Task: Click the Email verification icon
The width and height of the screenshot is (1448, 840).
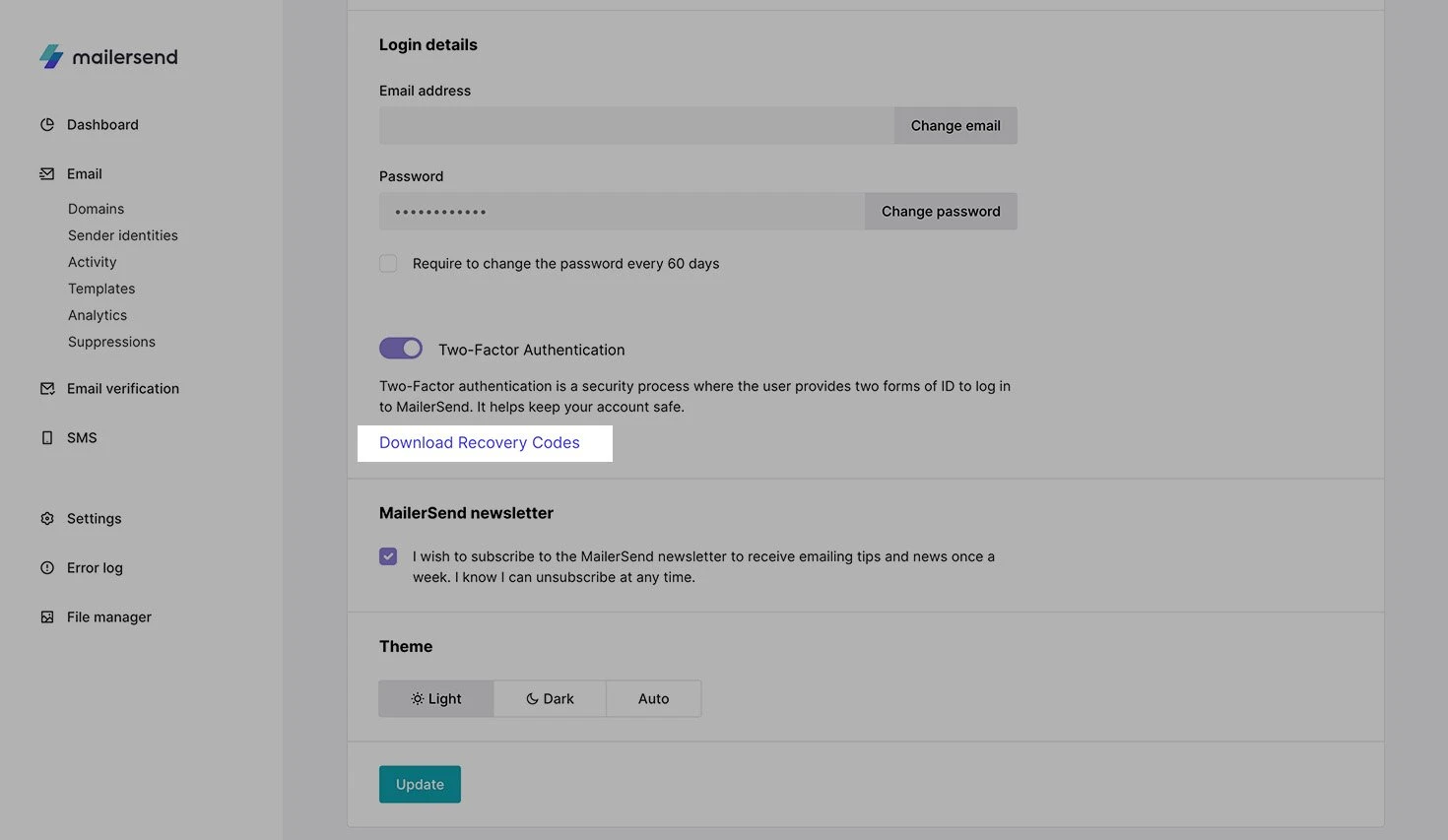Action: click(47, 389)
